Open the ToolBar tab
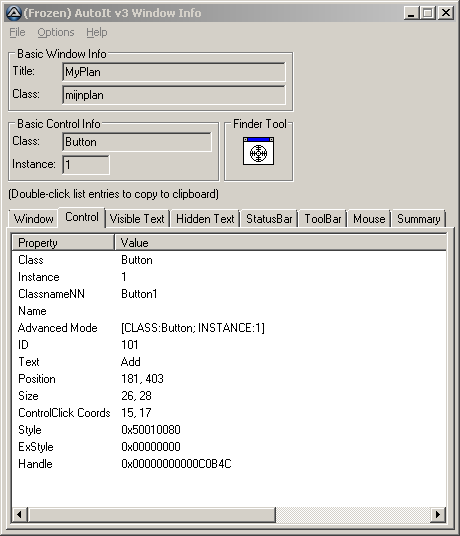The image size is (460, 536). pyautogui.click(x=323, y=219)
